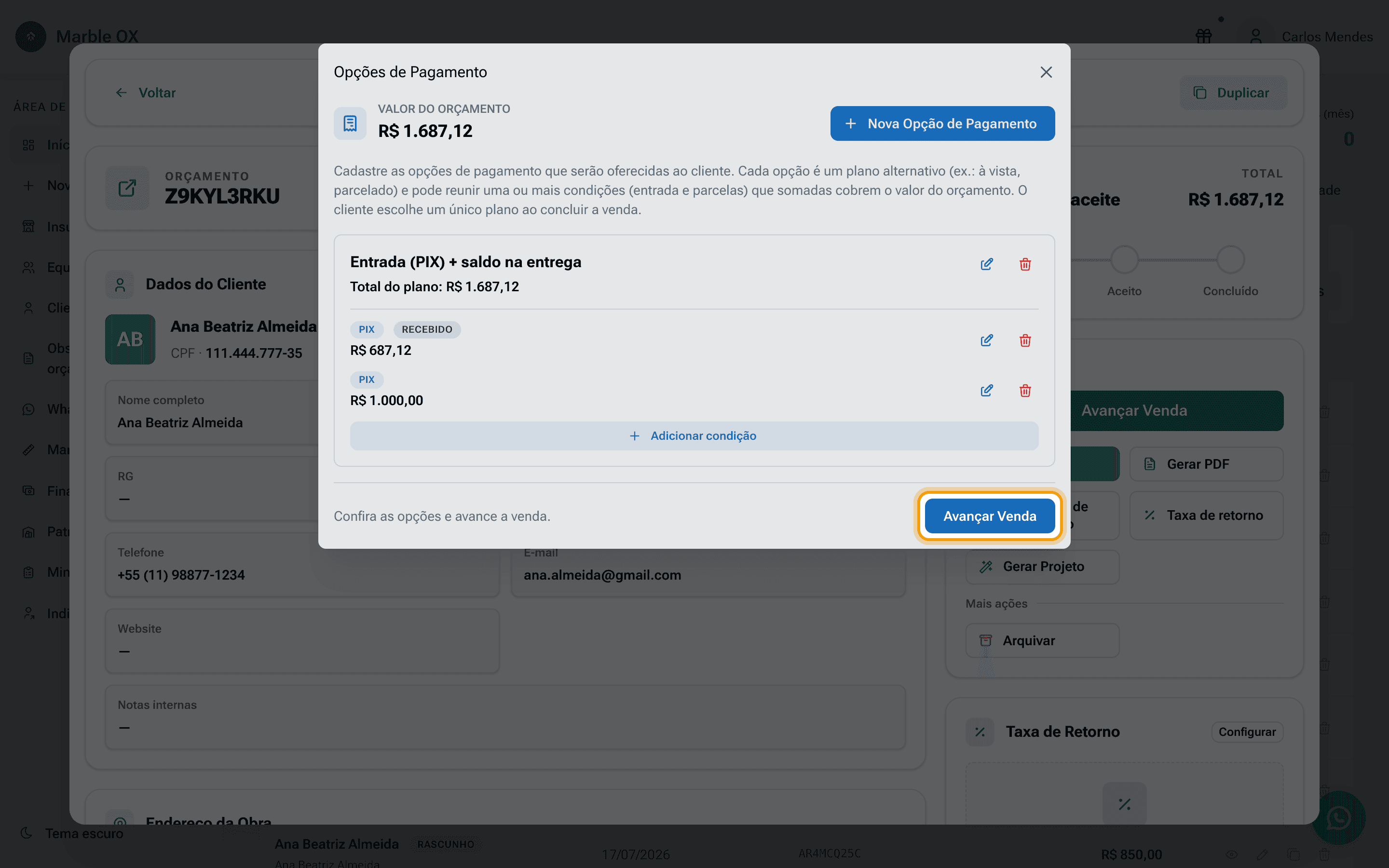Click the Carlos Mendes user name
This screenshot has height=868, width=1389.
tap(1327, 37)
